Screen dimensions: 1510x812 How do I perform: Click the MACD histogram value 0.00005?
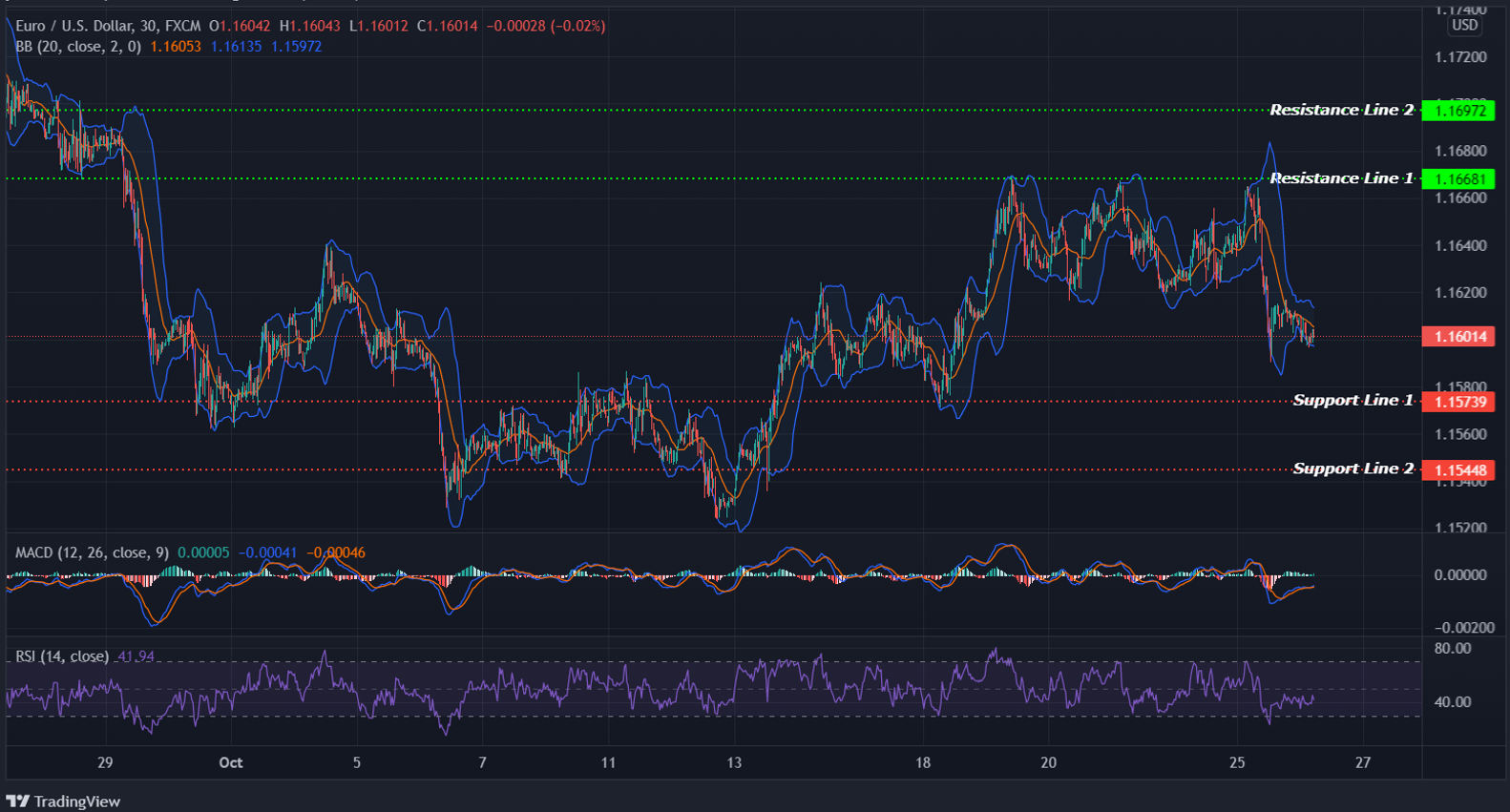[x=203, y=552]
